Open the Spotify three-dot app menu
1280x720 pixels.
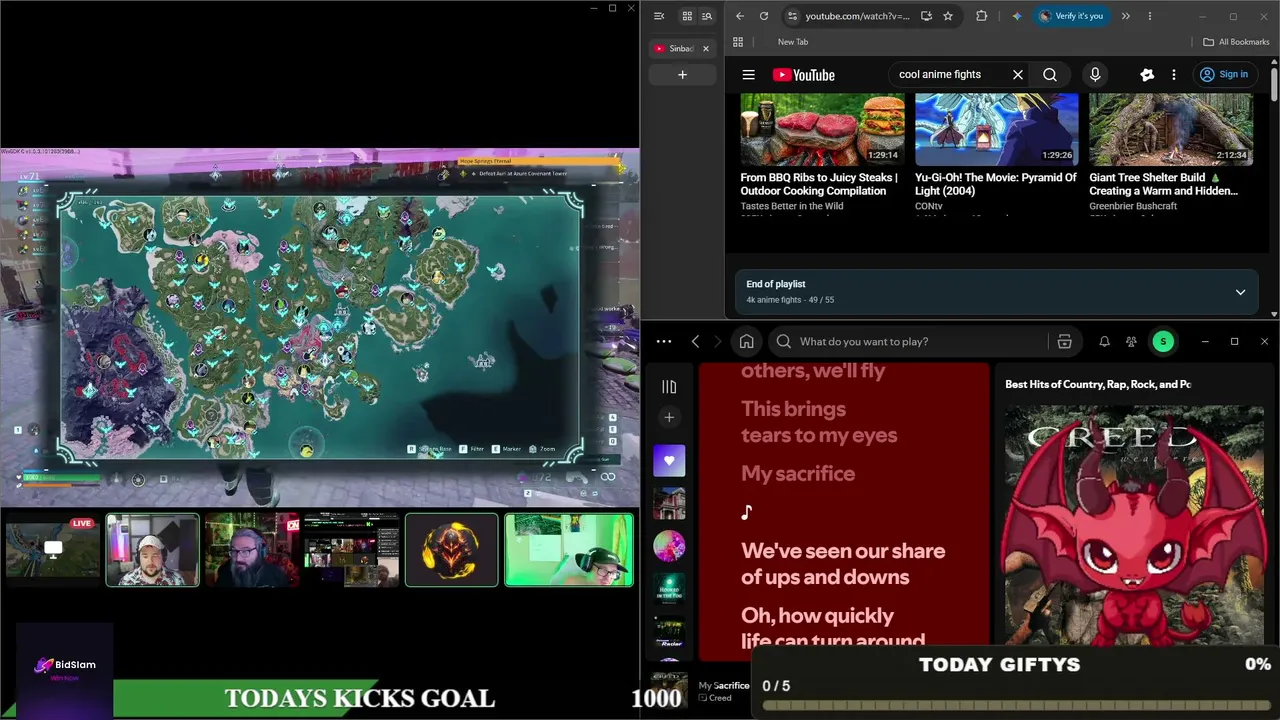664,342
